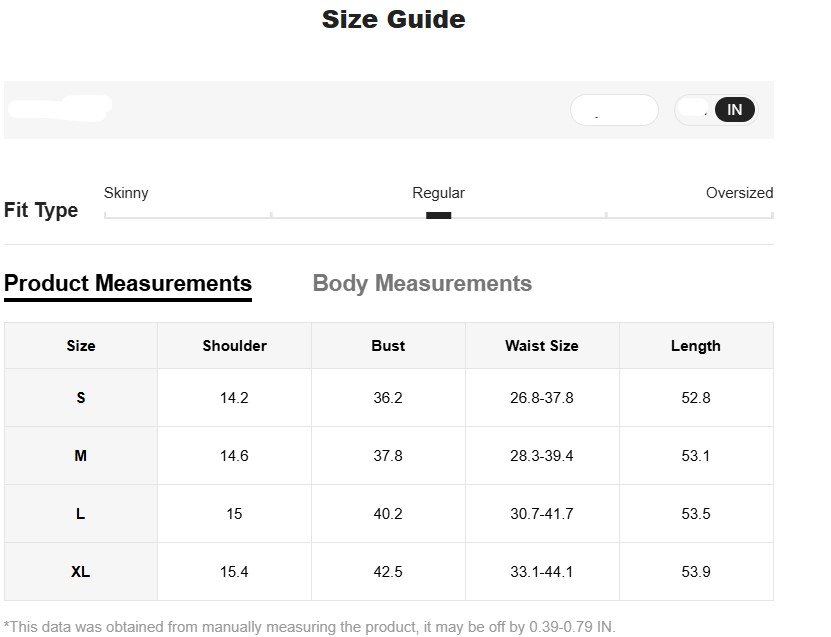Click the Fit Type slider's black marker

(438, 215)
